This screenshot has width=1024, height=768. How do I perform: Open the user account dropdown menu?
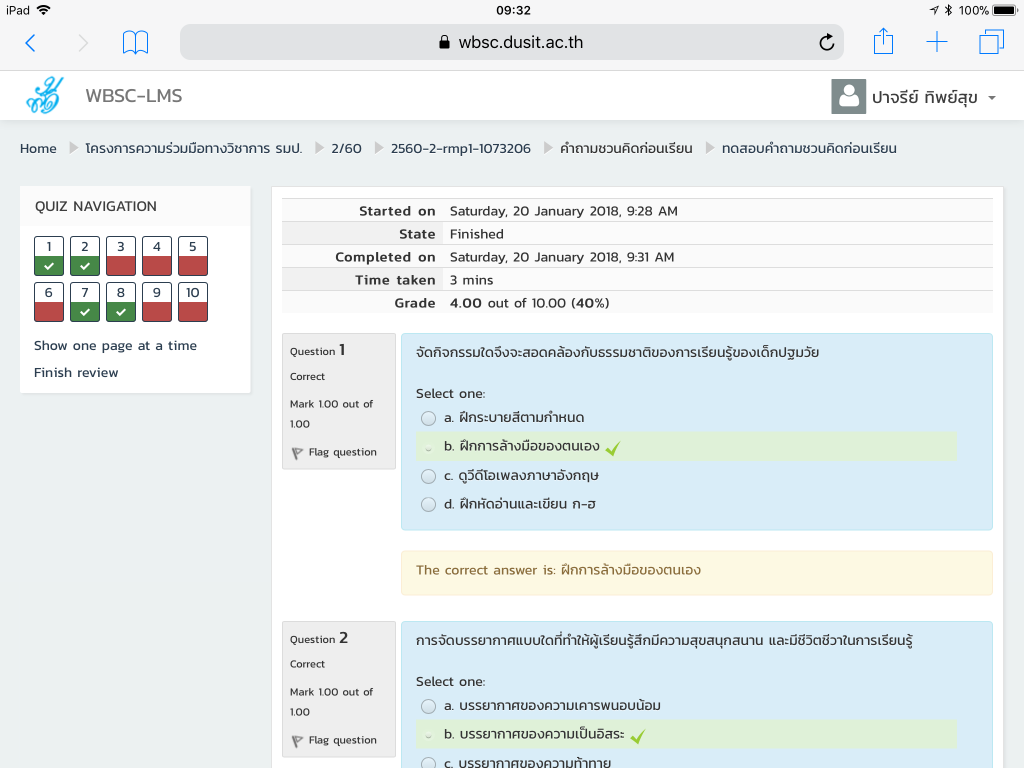pos(915,97)
